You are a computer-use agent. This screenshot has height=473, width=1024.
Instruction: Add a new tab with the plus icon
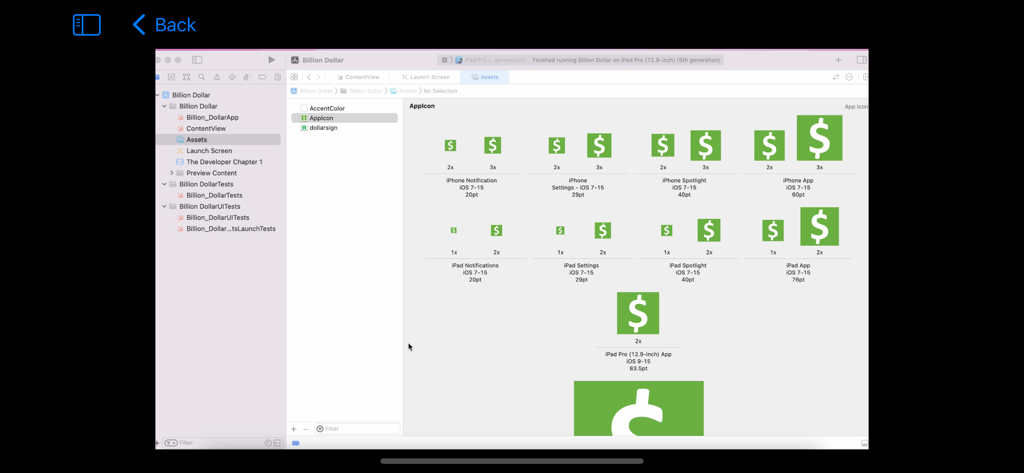tap(839, 60)
